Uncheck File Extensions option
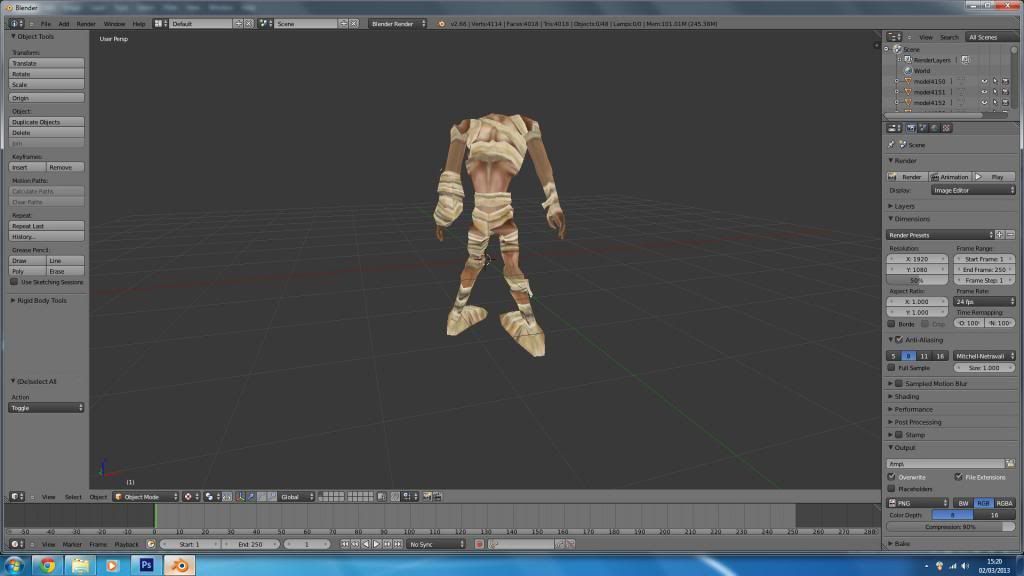This screenshot has height=576, width=1024. pos(958,477)
